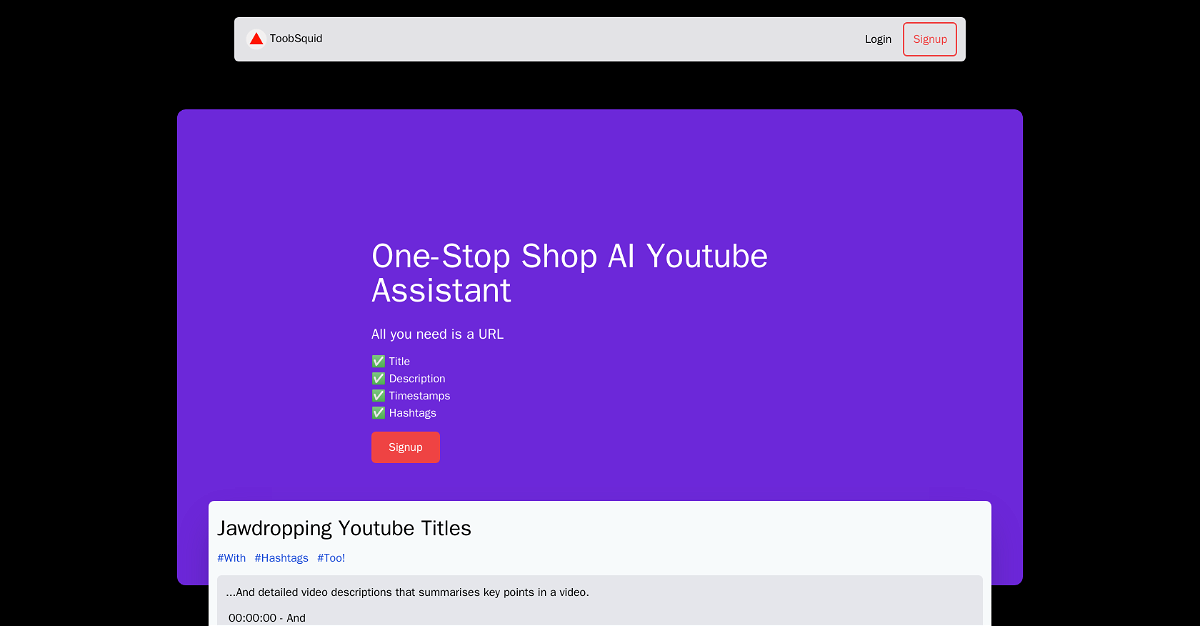The height and width of the screenshot is (626, 1200).
Task: Click the outlined Signup button in header
Action: click(930, 39)
